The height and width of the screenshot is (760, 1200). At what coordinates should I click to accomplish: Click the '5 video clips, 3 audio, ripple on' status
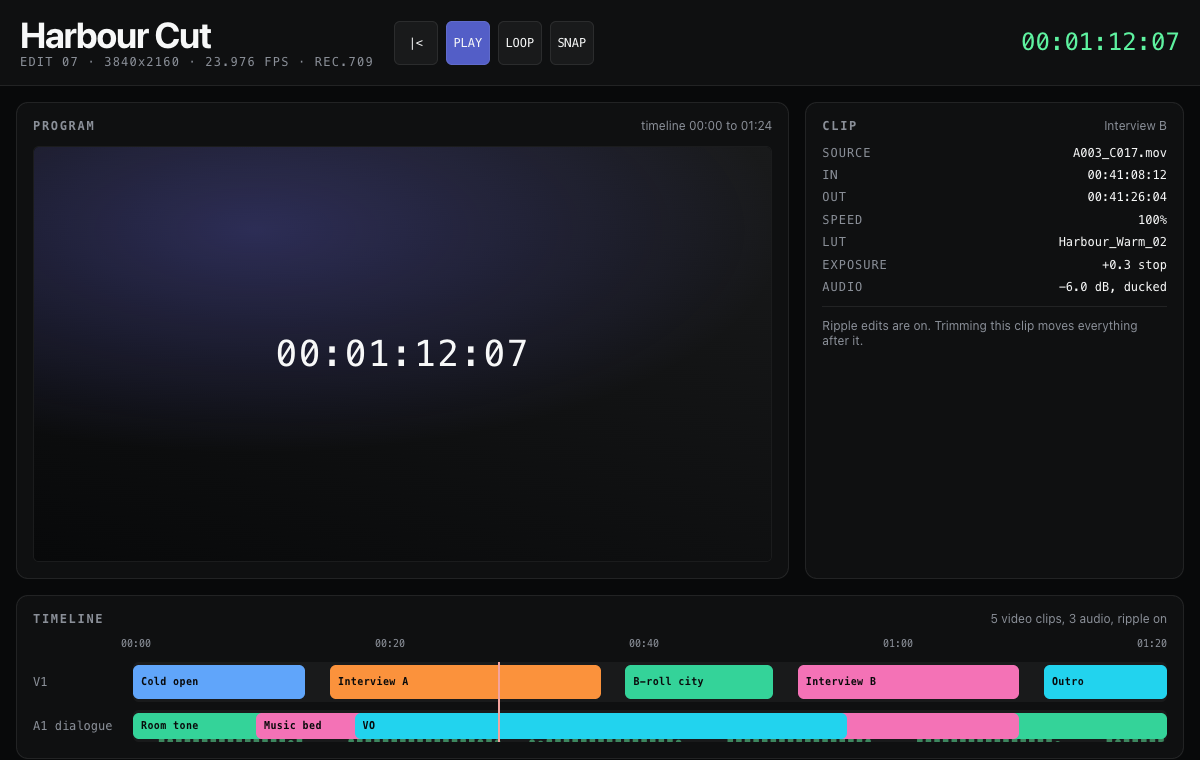click(1079, 619)
